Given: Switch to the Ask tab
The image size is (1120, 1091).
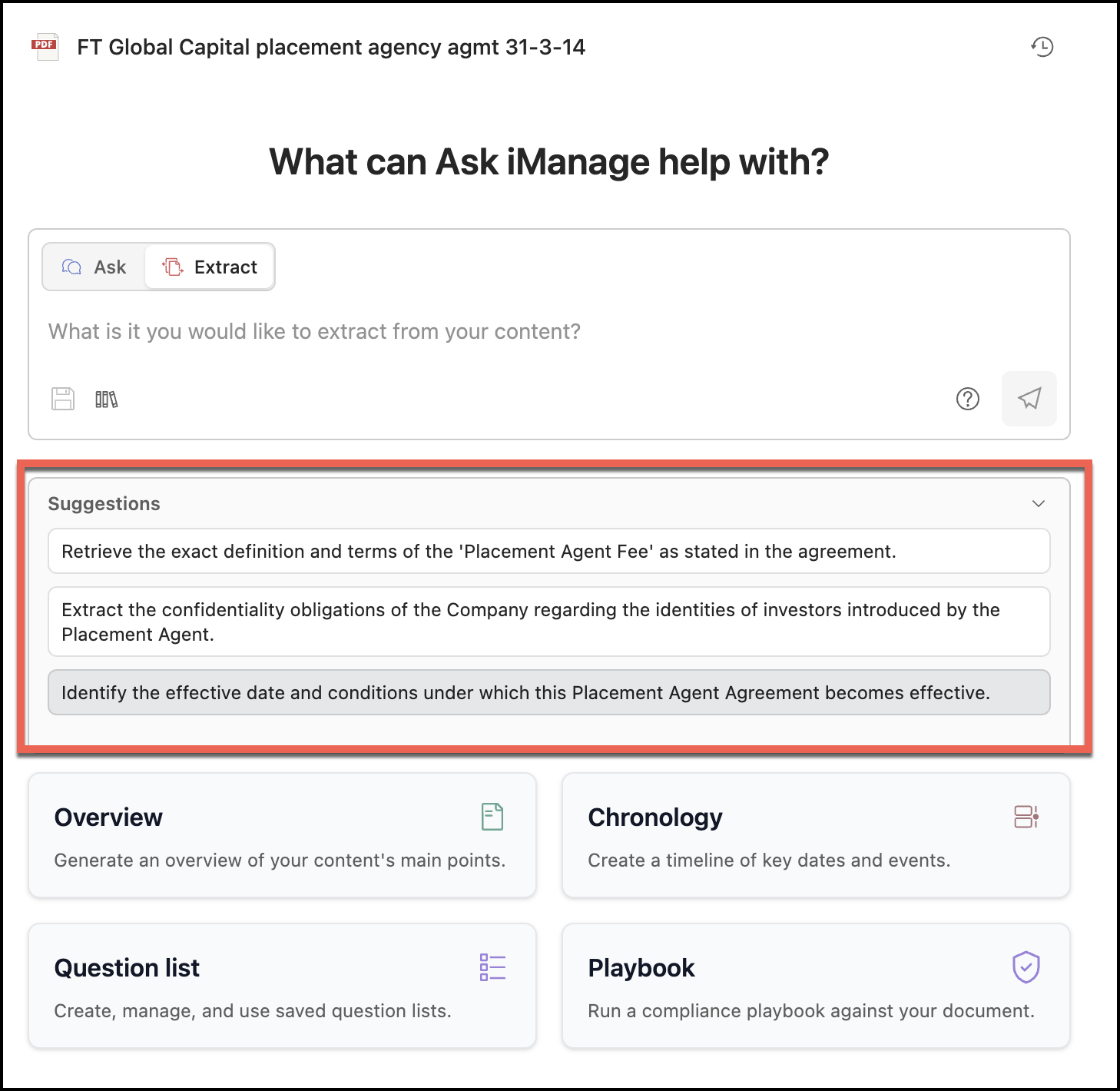Looking at the screenshot, I should pyautogui.click(x=94, y=267).
